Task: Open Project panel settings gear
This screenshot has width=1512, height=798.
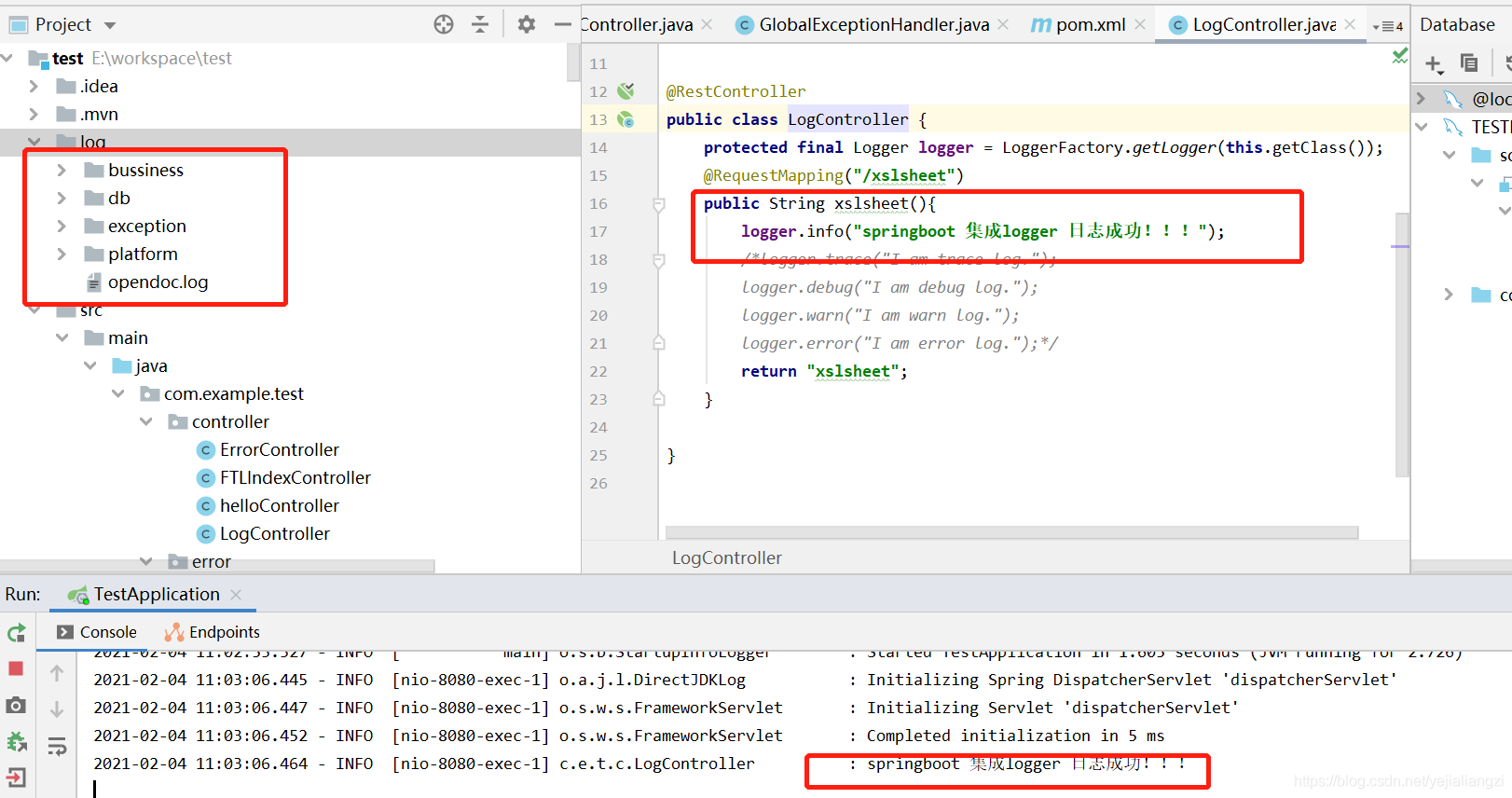Action: (527, 24)
